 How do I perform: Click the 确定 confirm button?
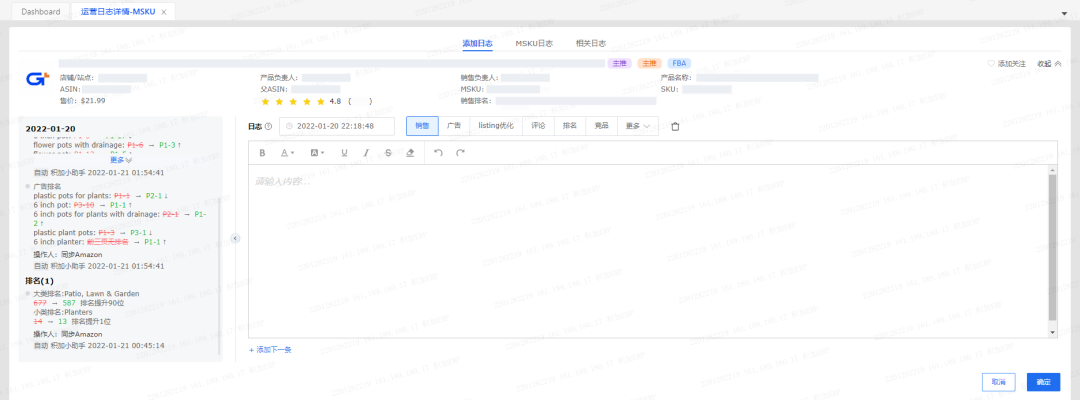click(x=1043, y=382)
